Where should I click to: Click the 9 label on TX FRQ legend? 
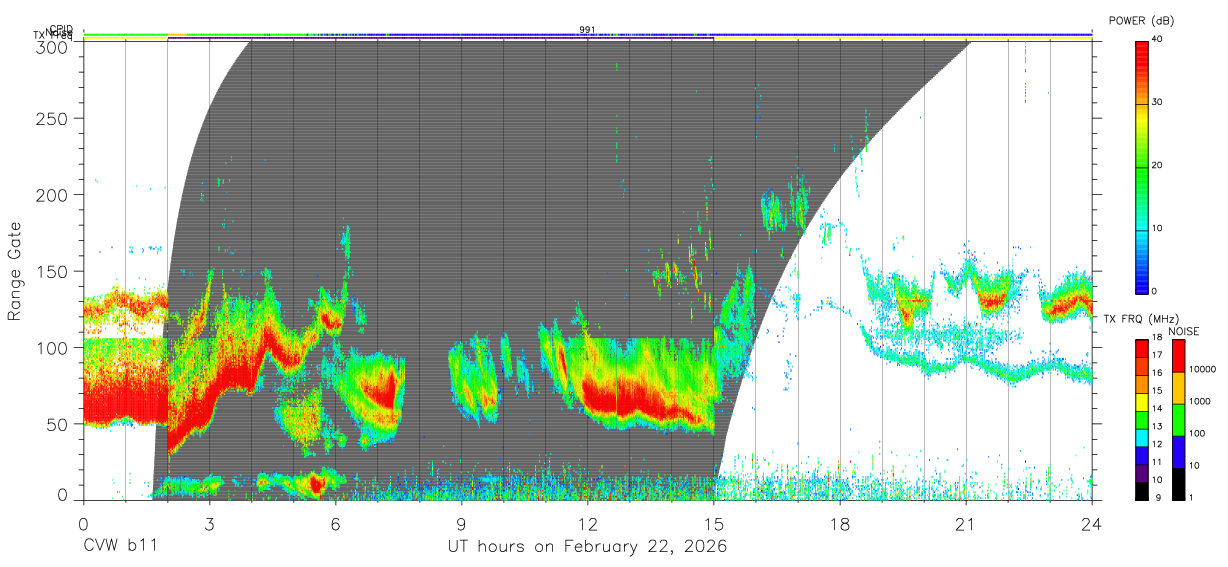(x=1158, y=497)
